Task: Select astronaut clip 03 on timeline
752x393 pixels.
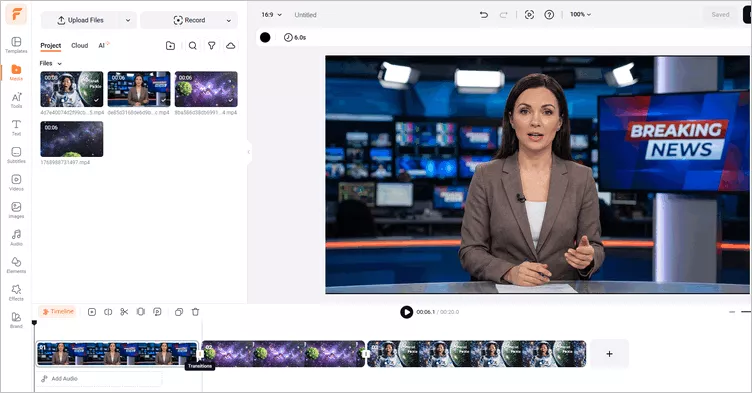Action: (476, 354)
